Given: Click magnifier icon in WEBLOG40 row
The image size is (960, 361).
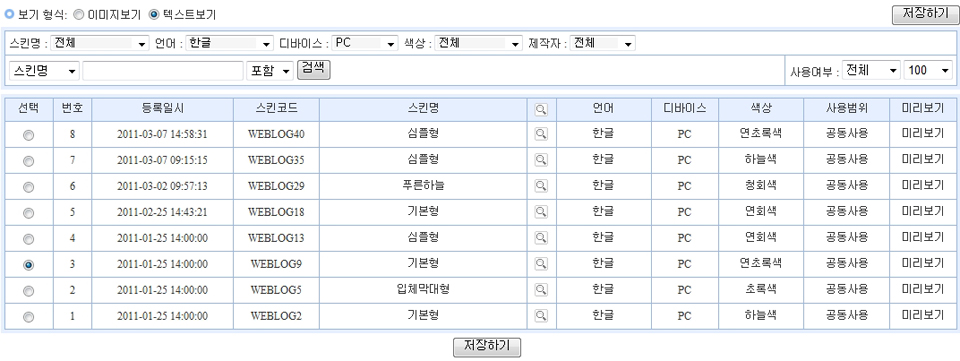Looking at the screenshot, I should pyautogui.click(x=541, y=134).
